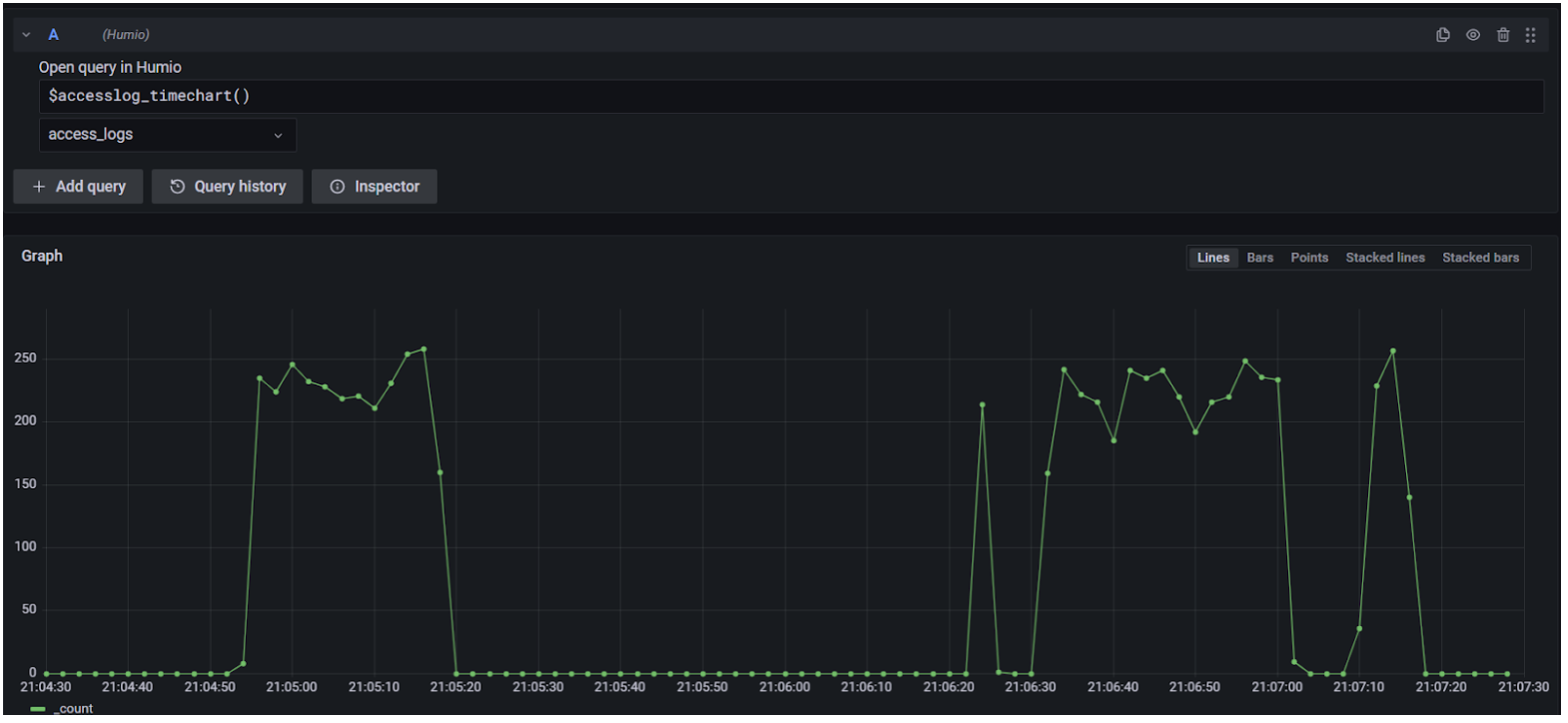Click the (Humio) datasource label
Image resolution: width=1568 pixels, height=723 pixels.
pyautogui.click(x=126, y=35)
